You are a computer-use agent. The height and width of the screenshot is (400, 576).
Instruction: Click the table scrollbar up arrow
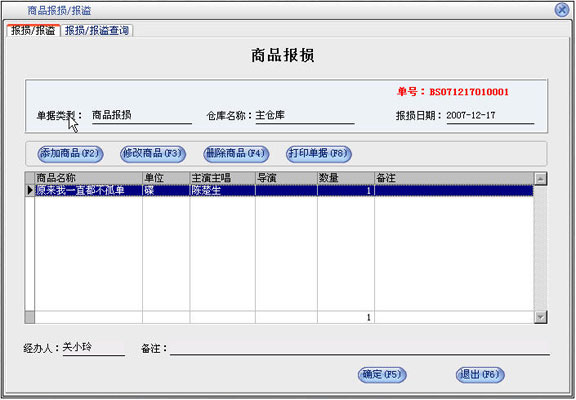click(540, 179)
